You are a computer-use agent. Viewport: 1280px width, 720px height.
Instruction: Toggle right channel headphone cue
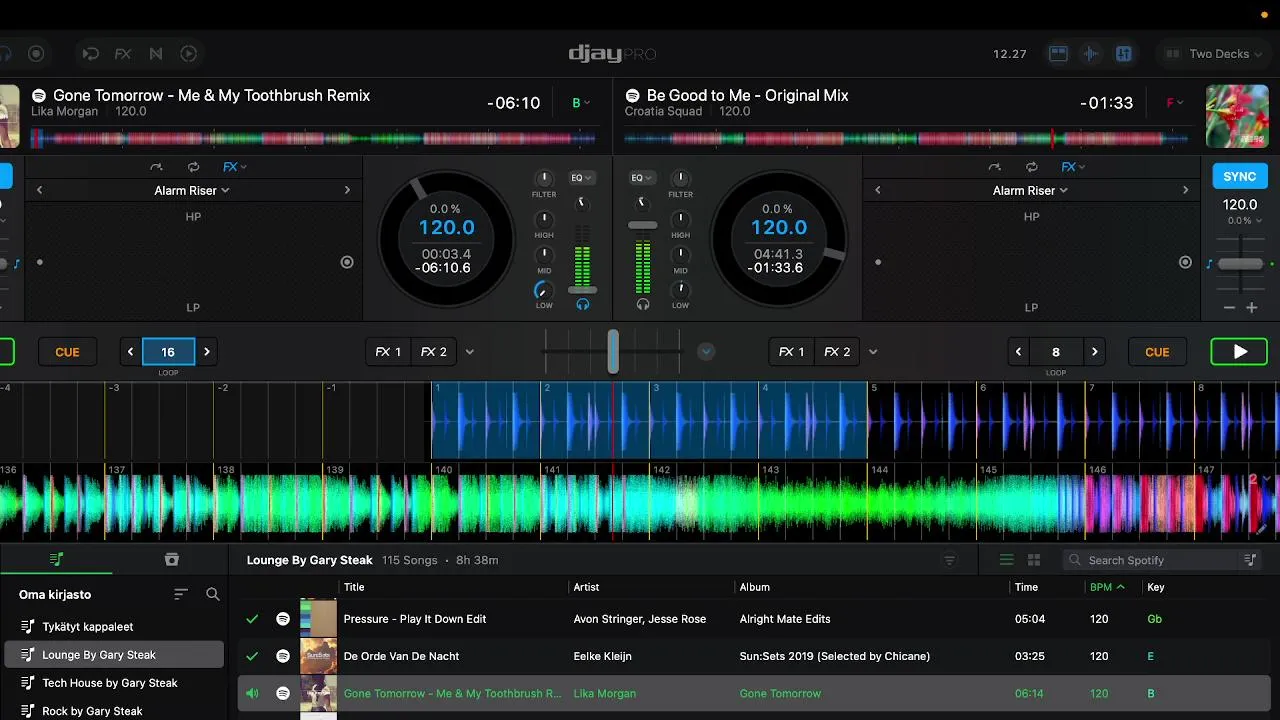pos(642,304)
